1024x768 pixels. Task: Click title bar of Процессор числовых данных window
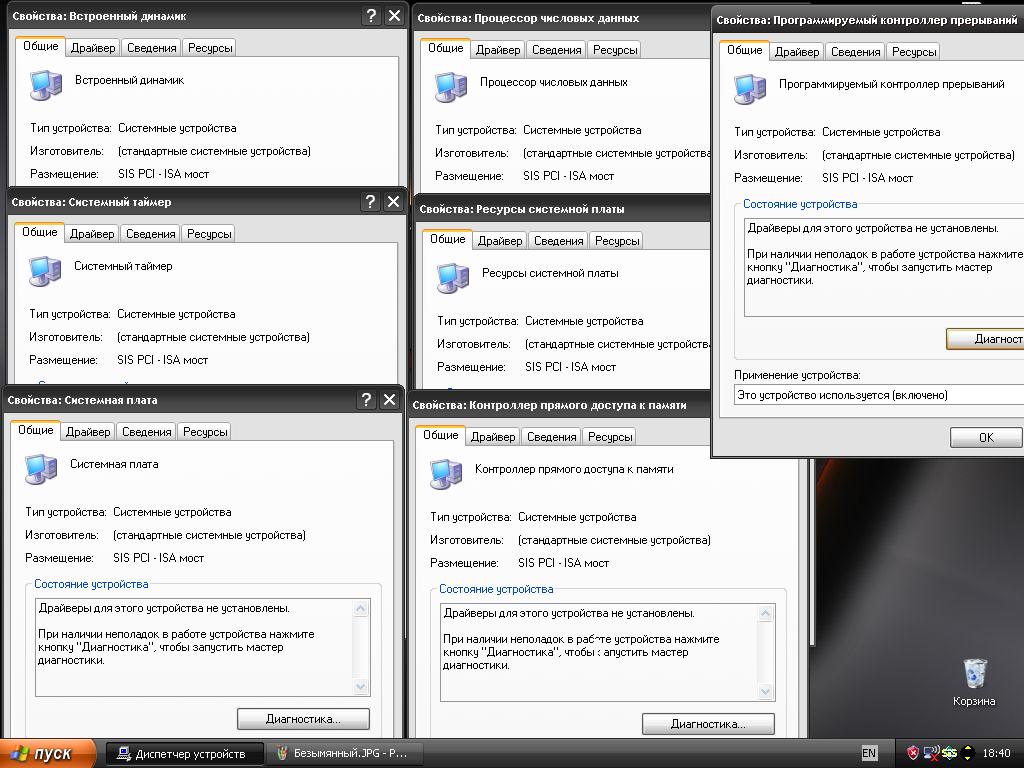[x=562, y=18]
